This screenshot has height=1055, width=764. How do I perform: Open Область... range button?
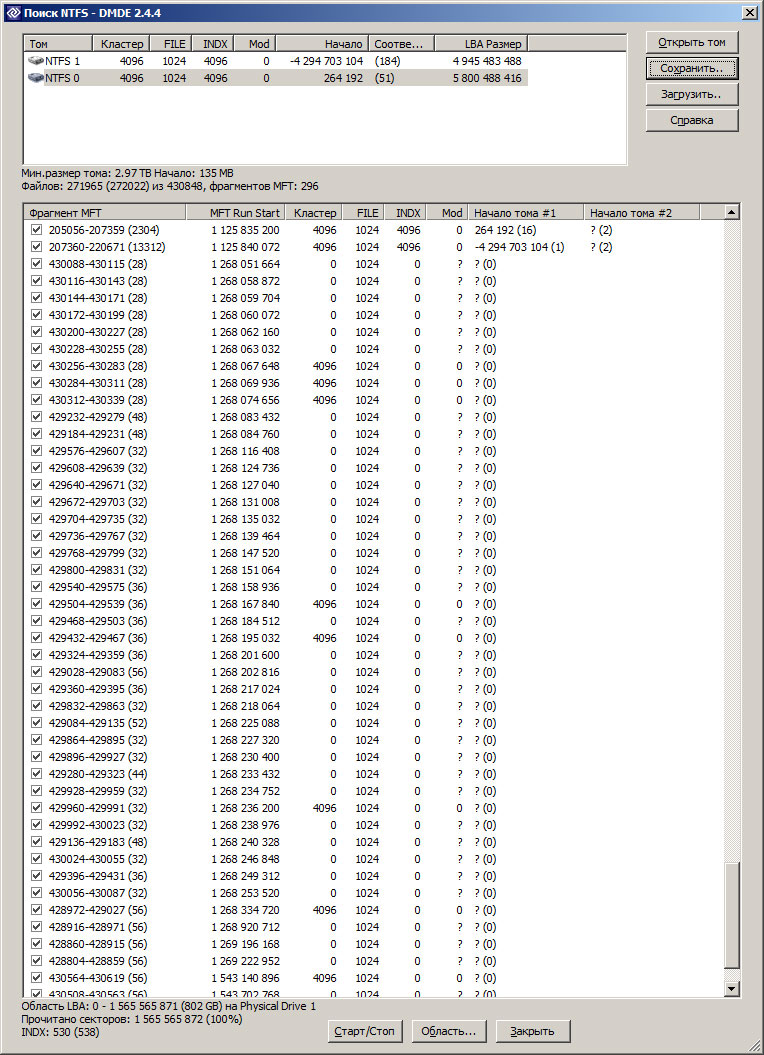point(448,1031)
